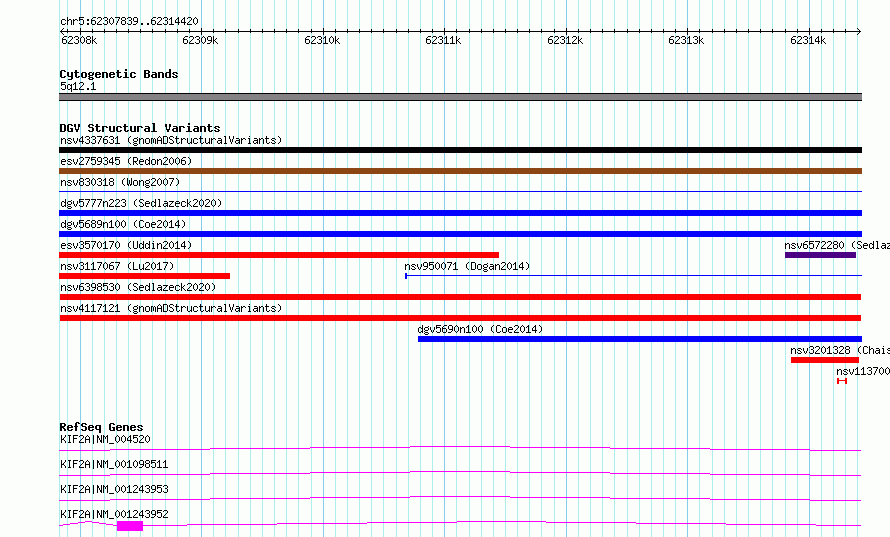
Task: Open variant label dgv5777n223 (Sedlazeck2020)
Action: coord(141,203)
